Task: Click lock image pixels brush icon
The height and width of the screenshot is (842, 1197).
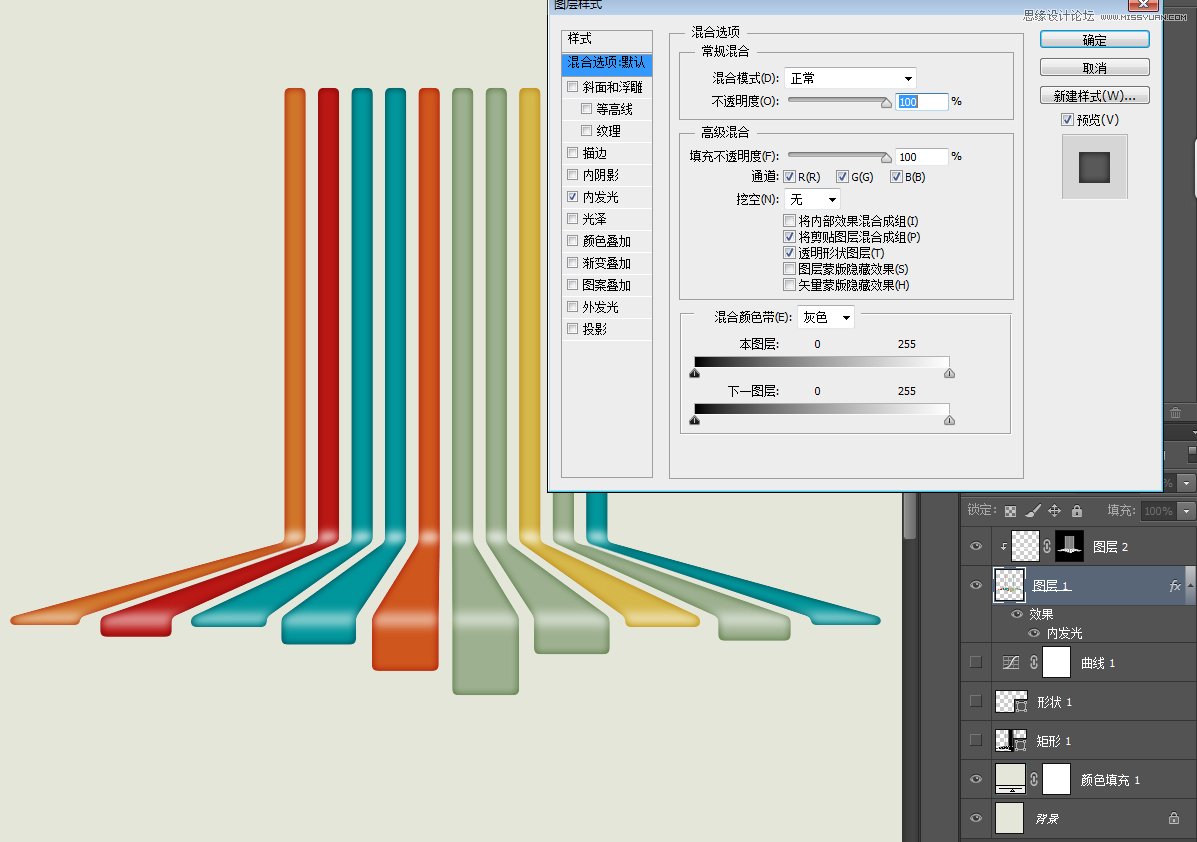Action: (x=1033, y=511)
